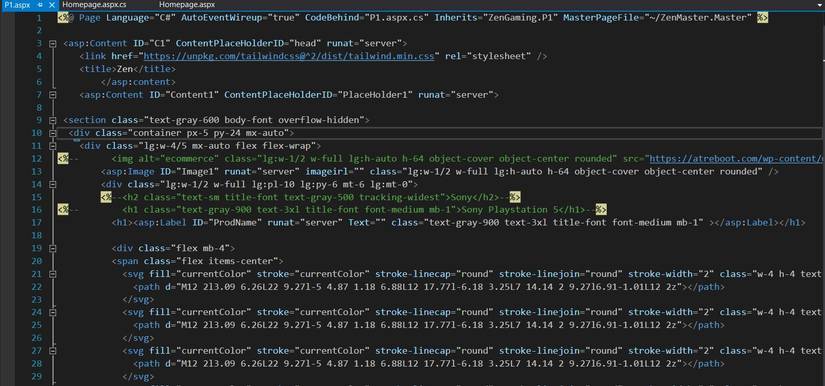The height and width of the screenshot is (386, 825).
Task: Click the <title>Zen</title> text
Action: point(128,69)
